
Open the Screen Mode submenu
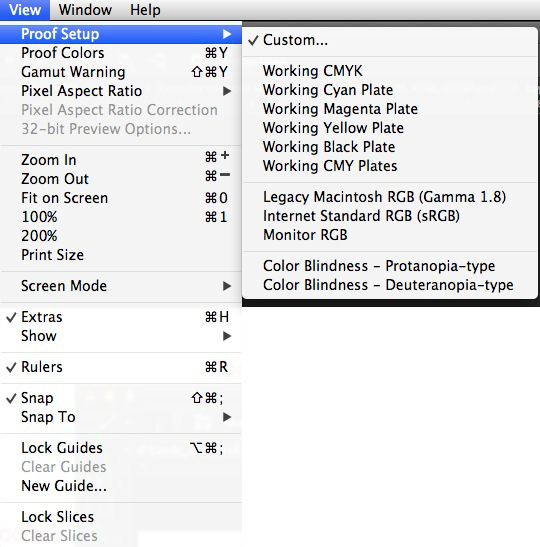click(x=121, y=286)
